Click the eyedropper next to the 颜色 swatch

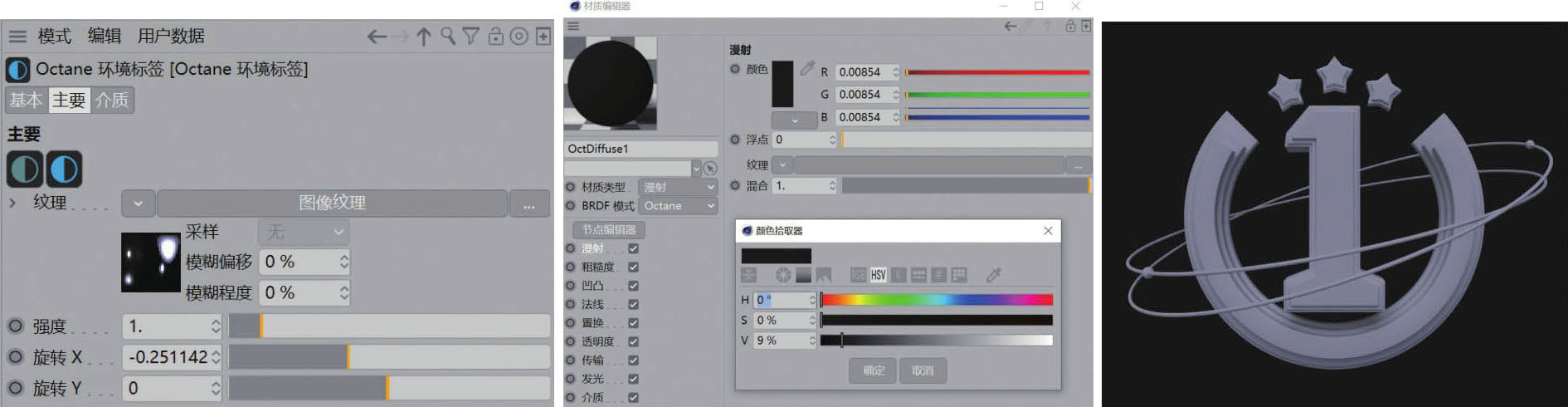[x=806, y=70]
